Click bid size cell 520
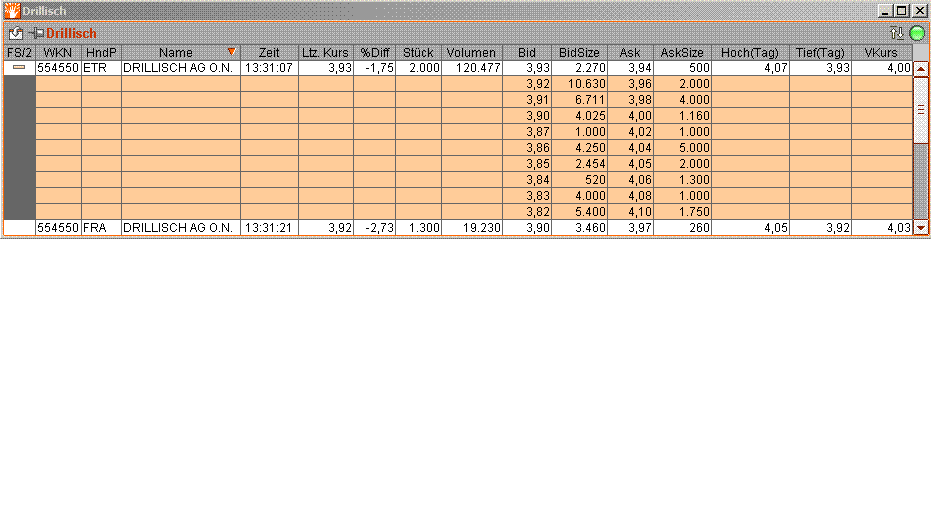The width and height of the screenshot is (931, 512). pyautogui.click(x=580, y=180)
